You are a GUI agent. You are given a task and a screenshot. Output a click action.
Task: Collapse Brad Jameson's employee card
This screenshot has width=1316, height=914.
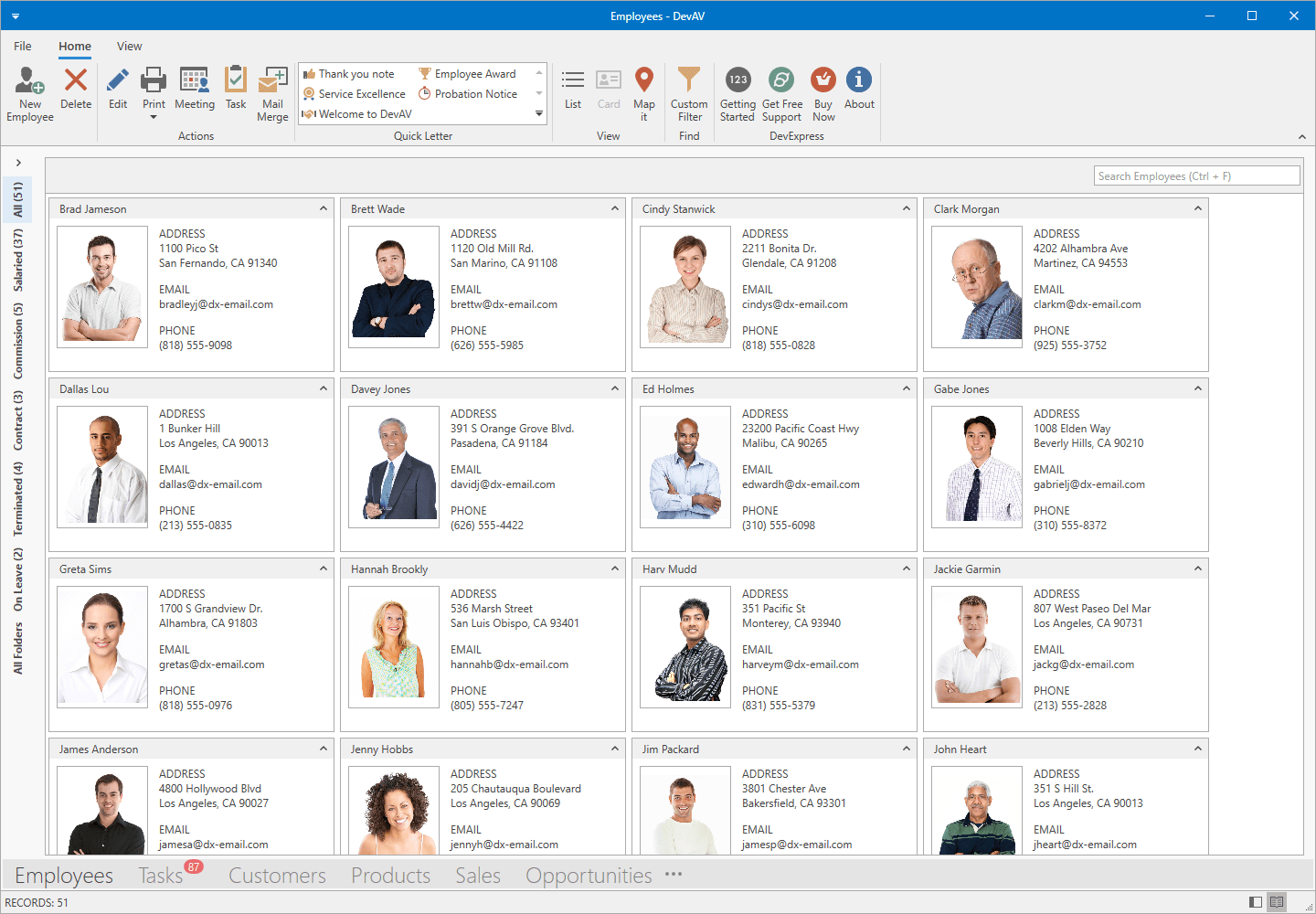(x=323, y=208)
